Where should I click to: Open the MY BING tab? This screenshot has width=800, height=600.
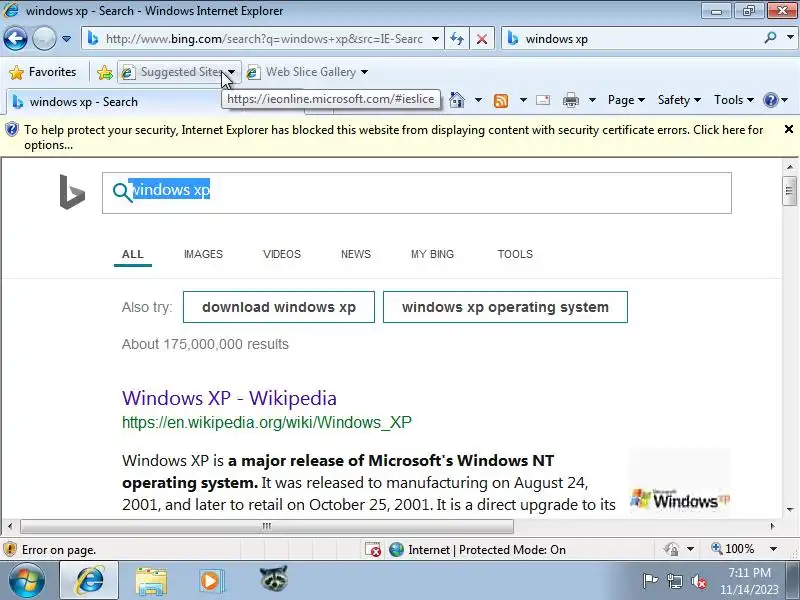point(432,254)
